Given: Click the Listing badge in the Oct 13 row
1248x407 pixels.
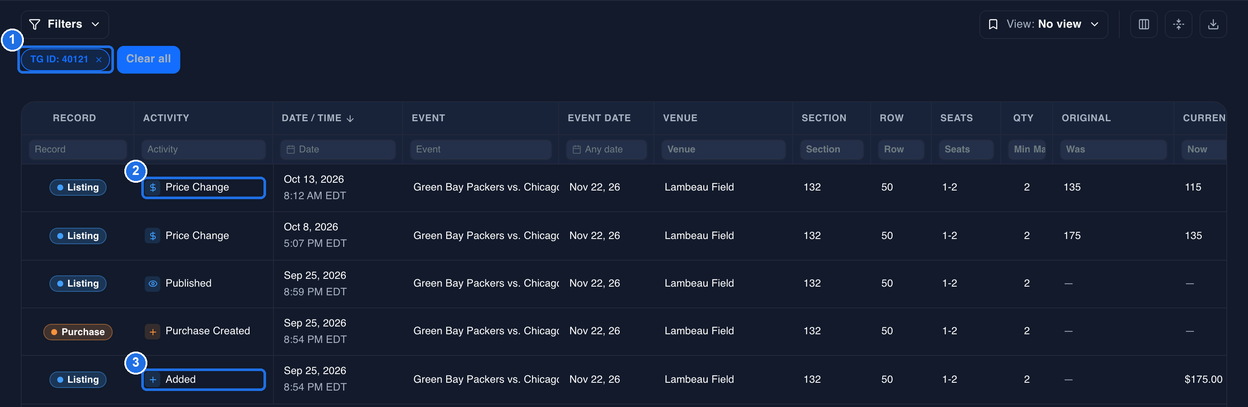Looking at the screenshot, I should click(x=78, y=187).
